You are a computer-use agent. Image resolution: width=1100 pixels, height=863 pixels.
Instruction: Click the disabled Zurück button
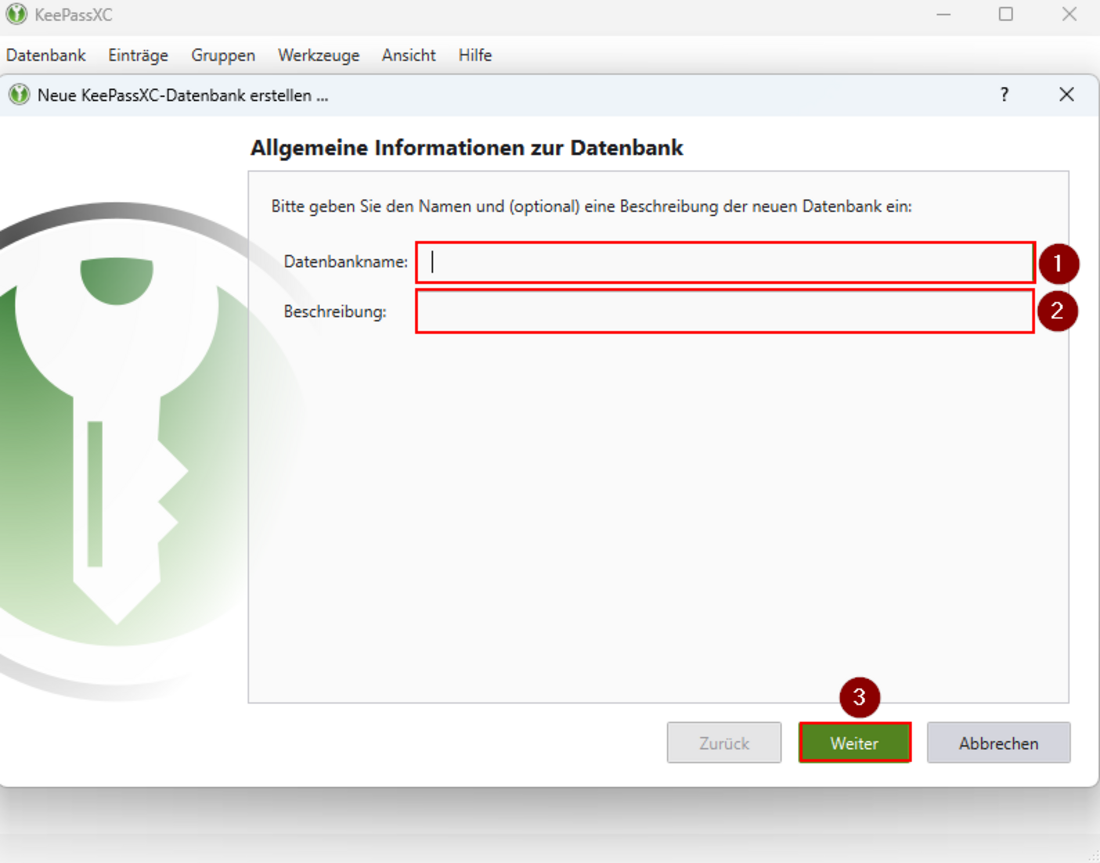click(724, 743)
